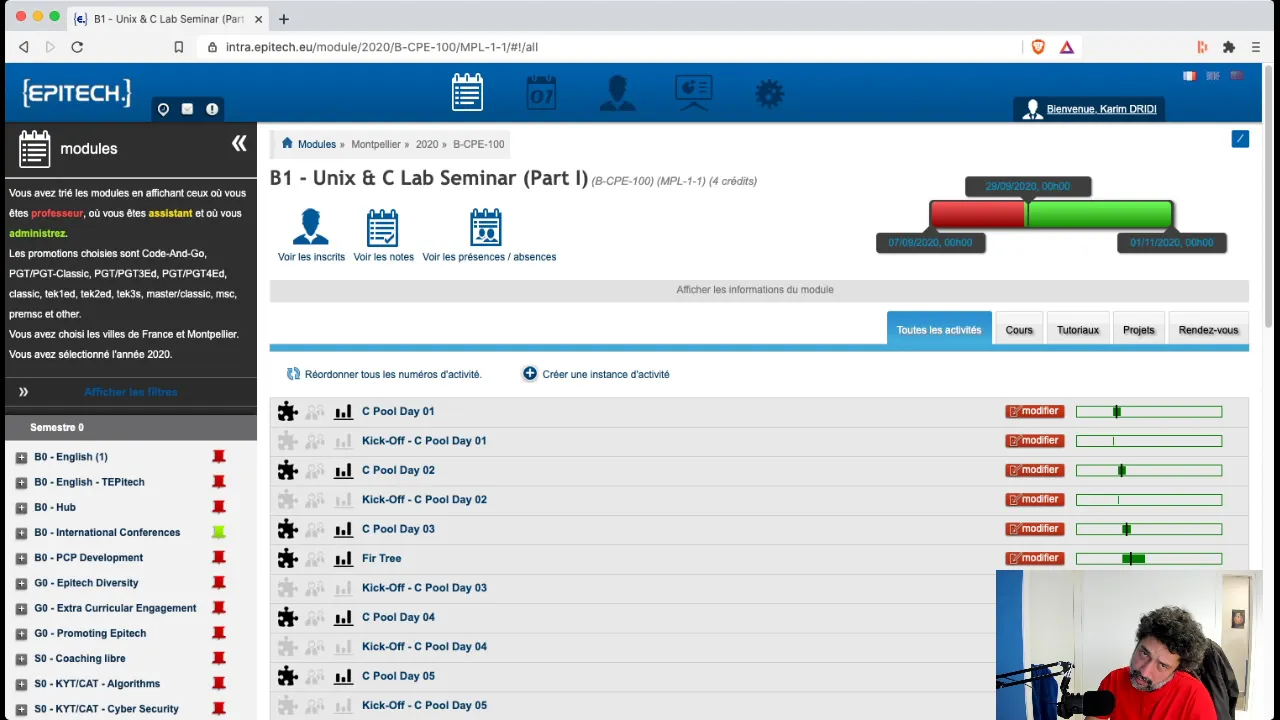Toggle green pin for B0 - International Conferences
Image resolution: width=1280 pixels, height=720 pixels.
coord(219,532)
